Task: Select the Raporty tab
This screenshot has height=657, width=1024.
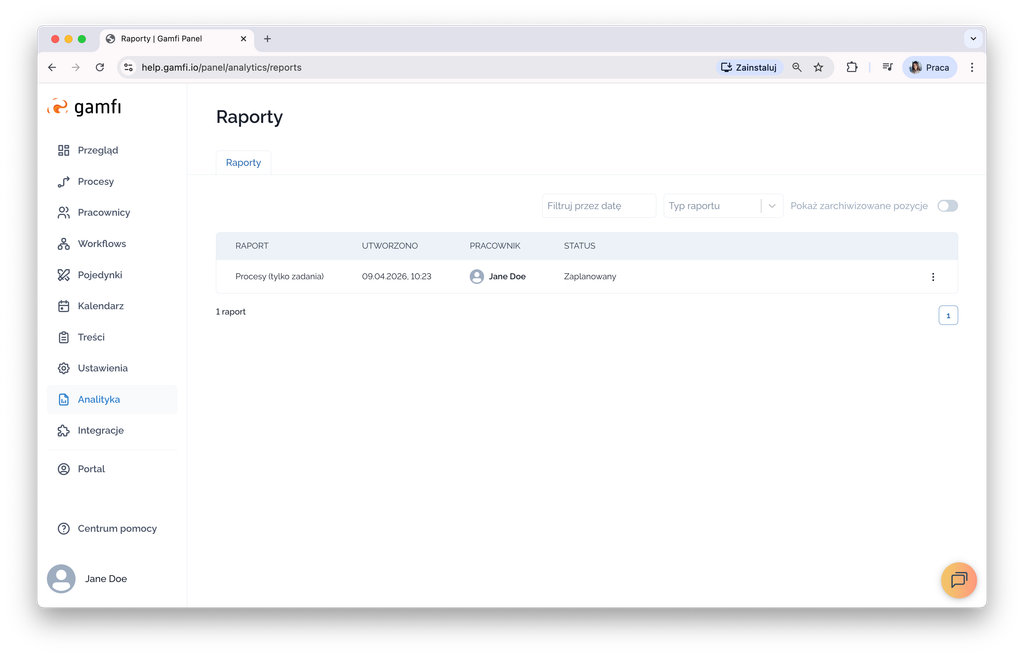Action: click(x=243, y=163)
